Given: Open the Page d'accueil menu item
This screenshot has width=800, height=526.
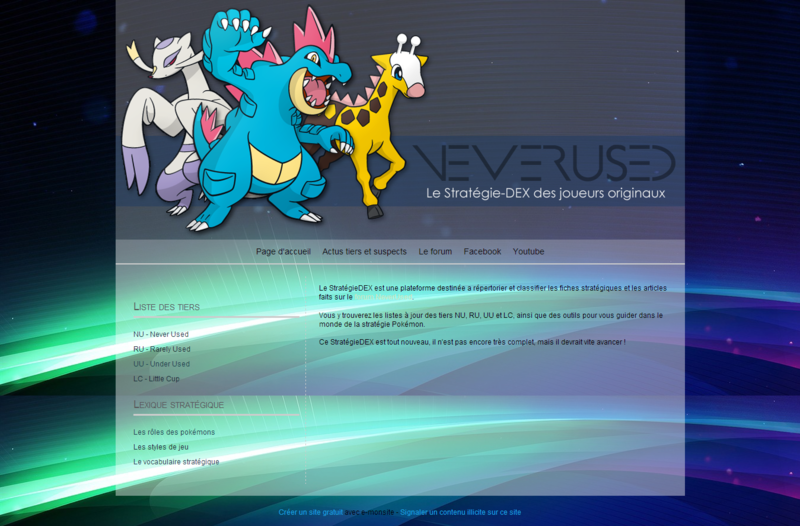Looking at the screenshot, I should [283, 252].
